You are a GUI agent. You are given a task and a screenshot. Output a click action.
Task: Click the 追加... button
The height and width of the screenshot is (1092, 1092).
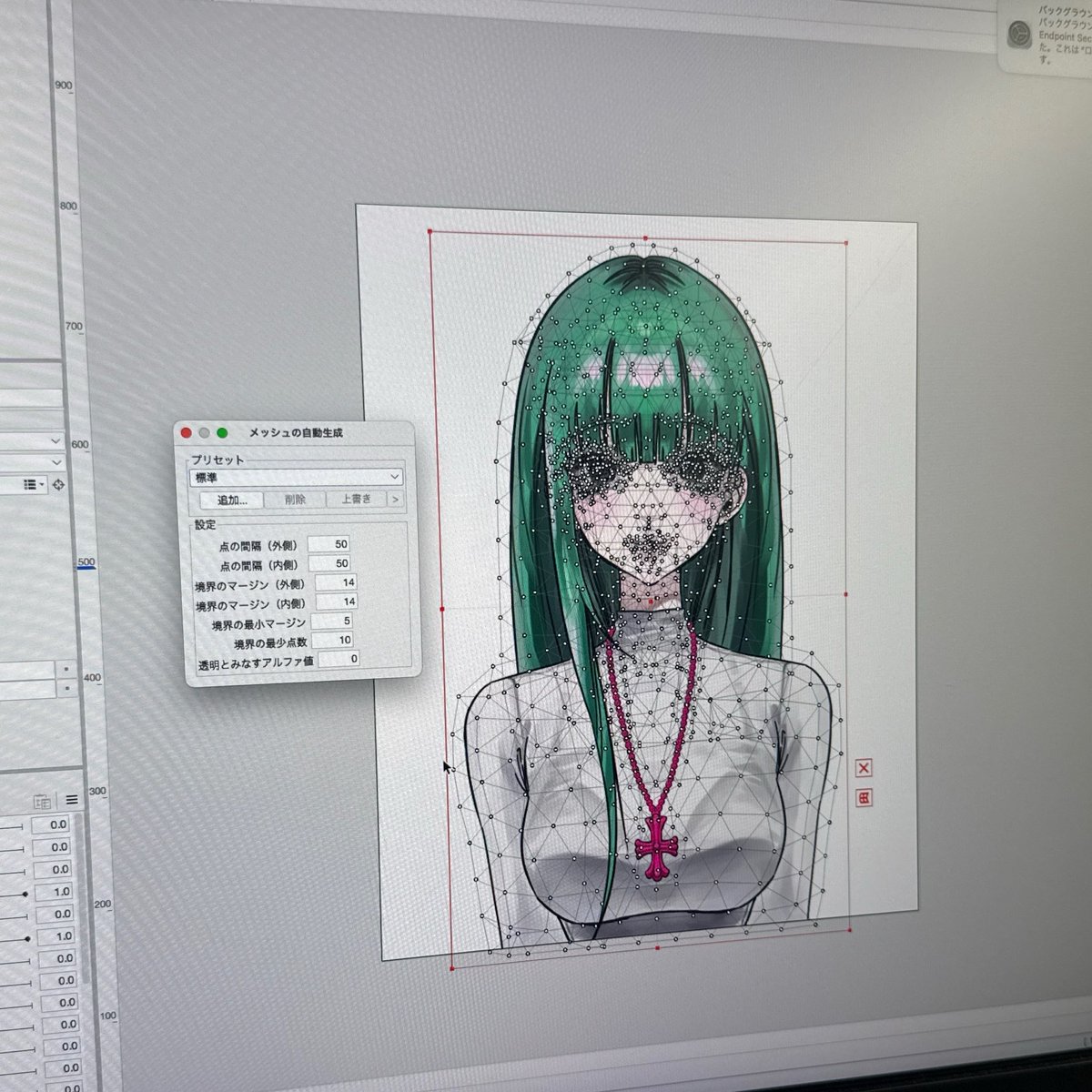(232, 500)
